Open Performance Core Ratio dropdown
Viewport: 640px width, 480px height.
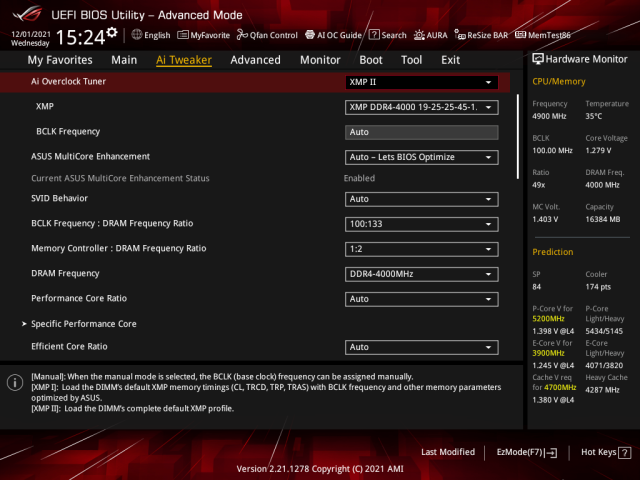coord(421,299)
